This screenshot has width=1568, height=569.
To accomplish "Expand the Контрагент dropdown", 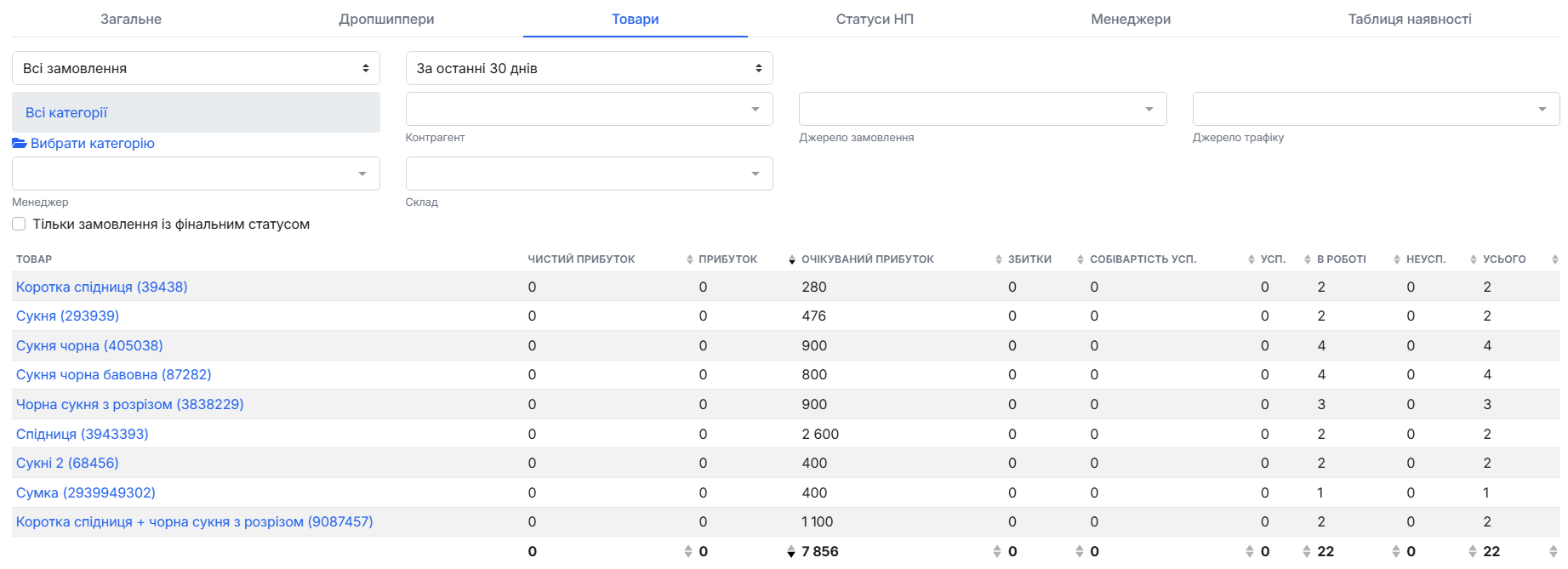I will (589, 109).
